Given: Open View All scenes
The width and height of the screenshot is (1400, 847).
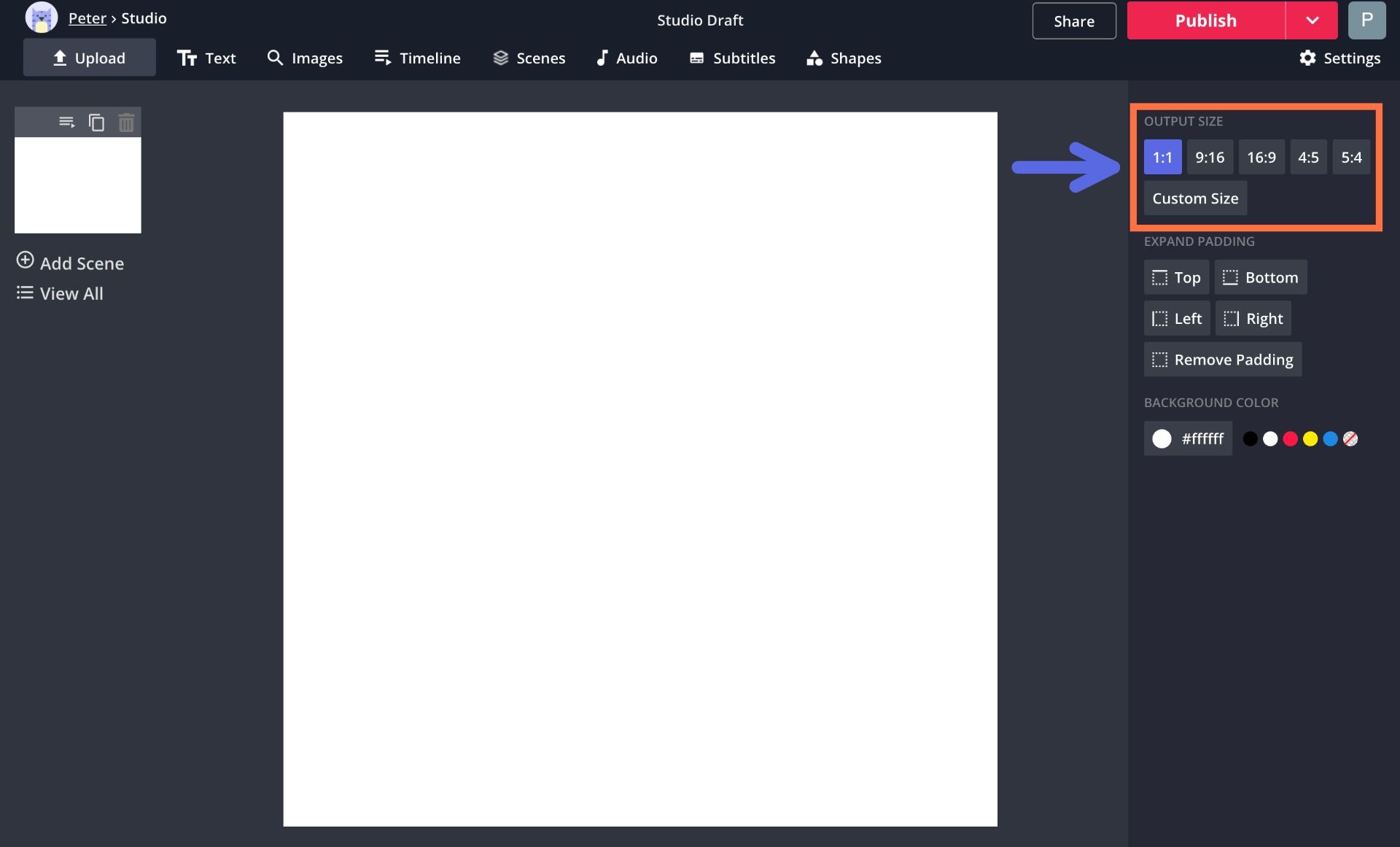Looking at the screenshot, I should [x=59, y=293].
